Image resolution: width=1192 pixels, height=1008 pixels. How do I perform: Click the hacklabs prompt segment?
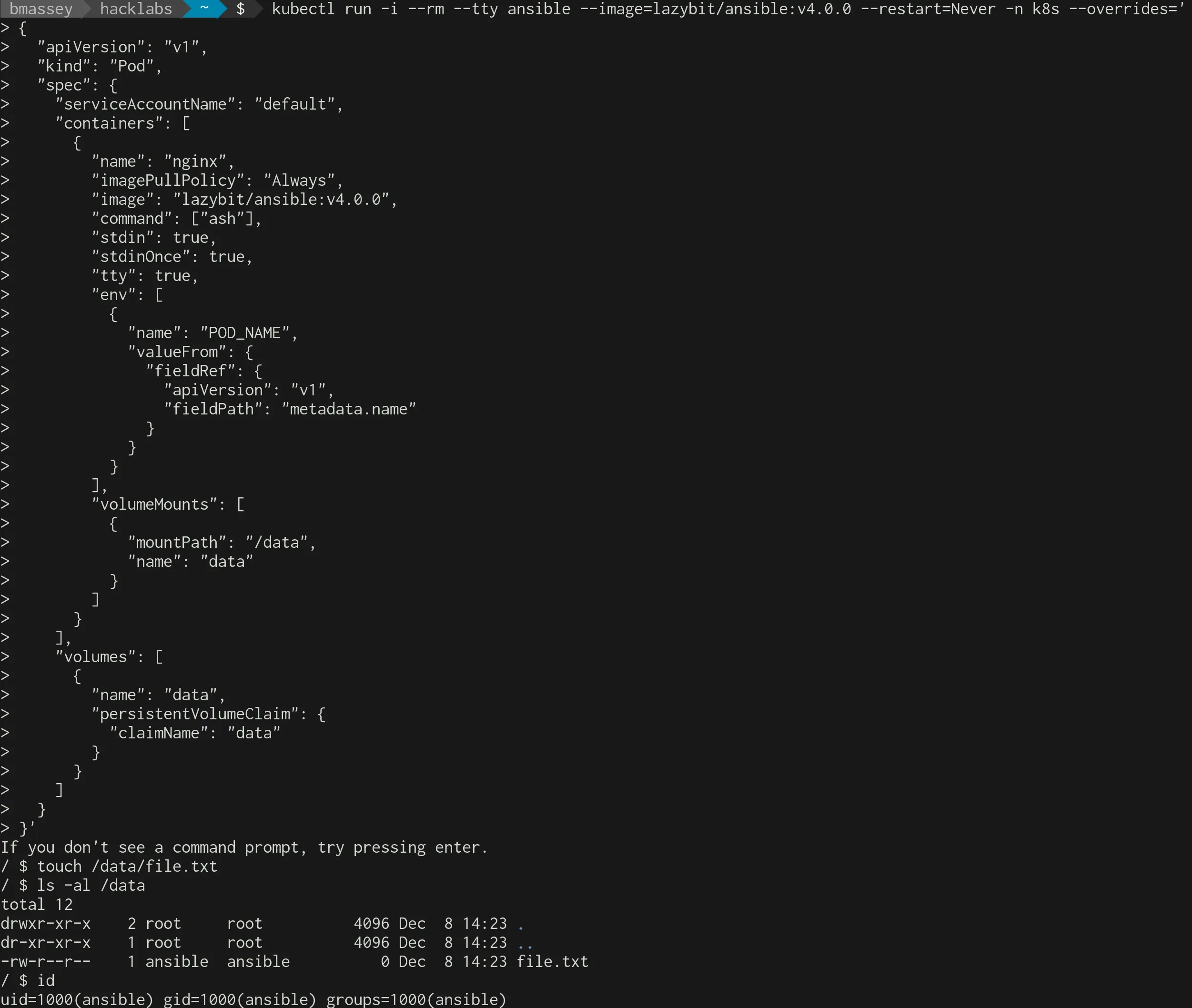135,9
